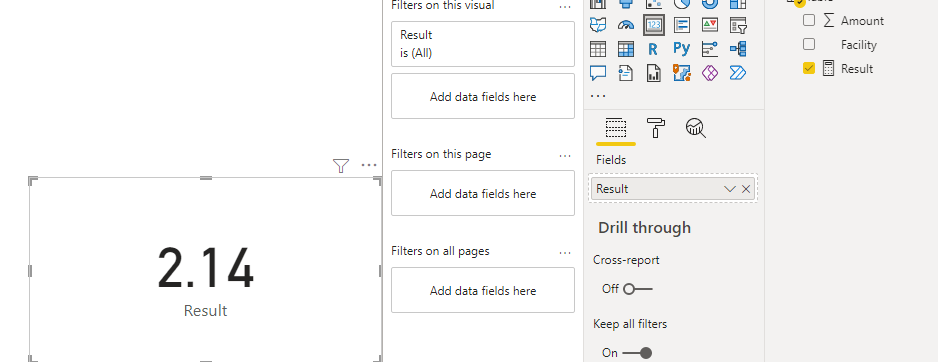This screenshot has width=938, height=362.
Task: Open the Format paint roller tab
Action: point(656,127)
